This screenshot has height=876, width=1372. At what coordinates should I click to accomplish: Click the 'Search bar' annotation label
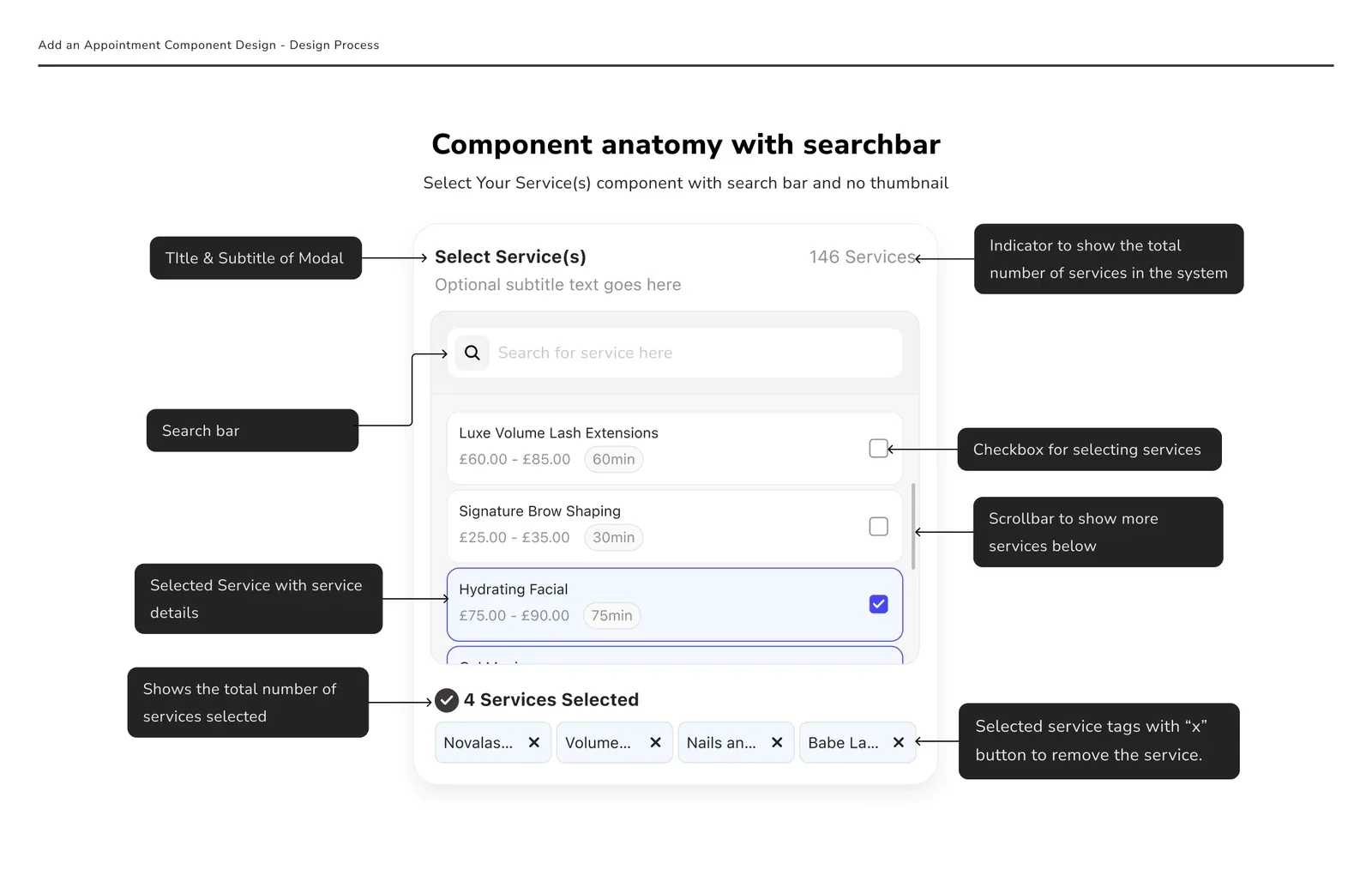(x=252, y=431)
